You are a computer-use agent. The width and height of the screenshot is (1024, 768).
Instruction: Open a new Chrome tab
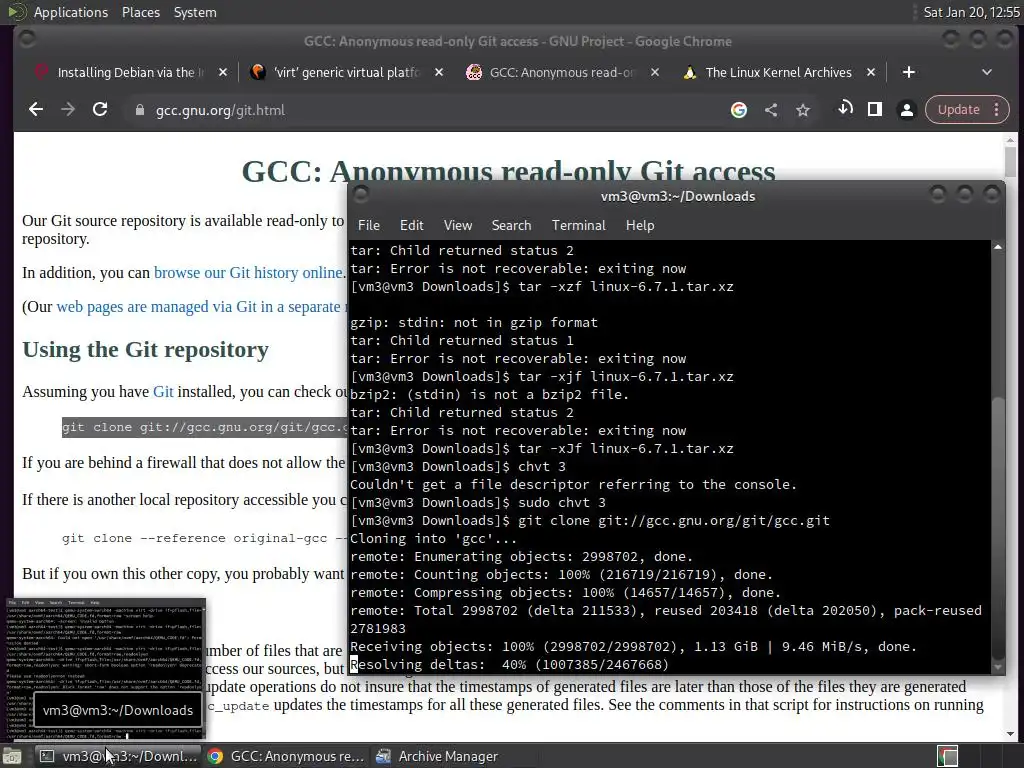pyautogui.click(x=908, y=72)
